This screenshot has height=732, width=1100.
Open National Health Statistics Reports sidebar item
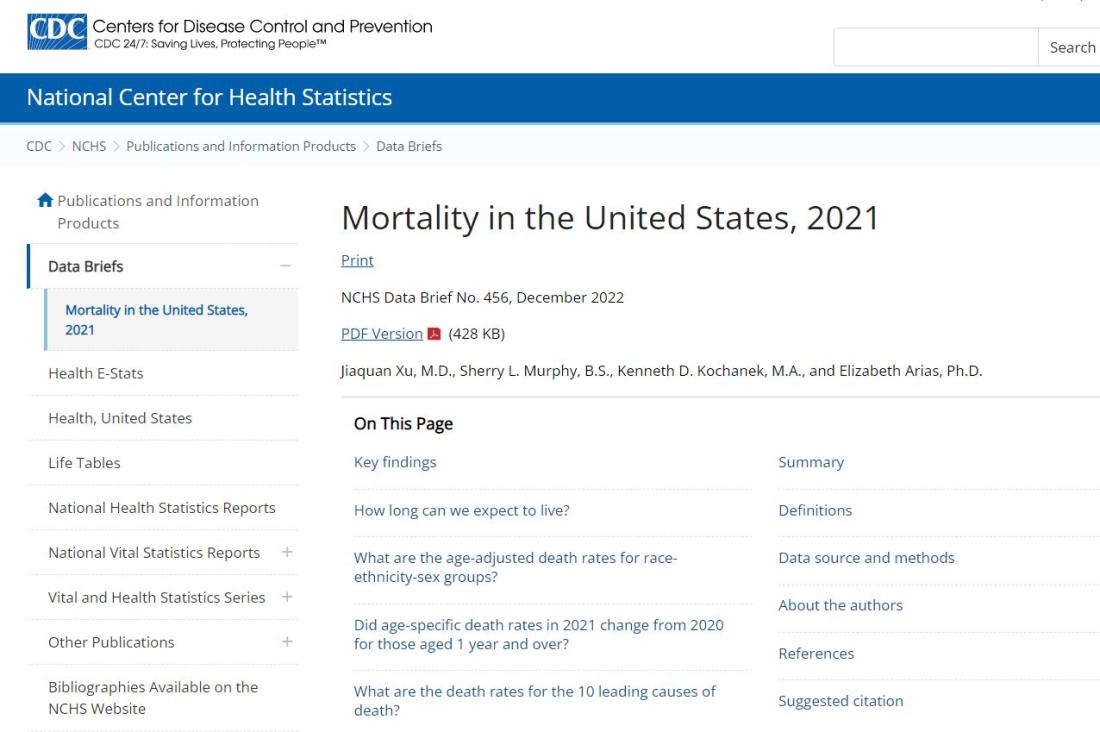click(162, 507)
